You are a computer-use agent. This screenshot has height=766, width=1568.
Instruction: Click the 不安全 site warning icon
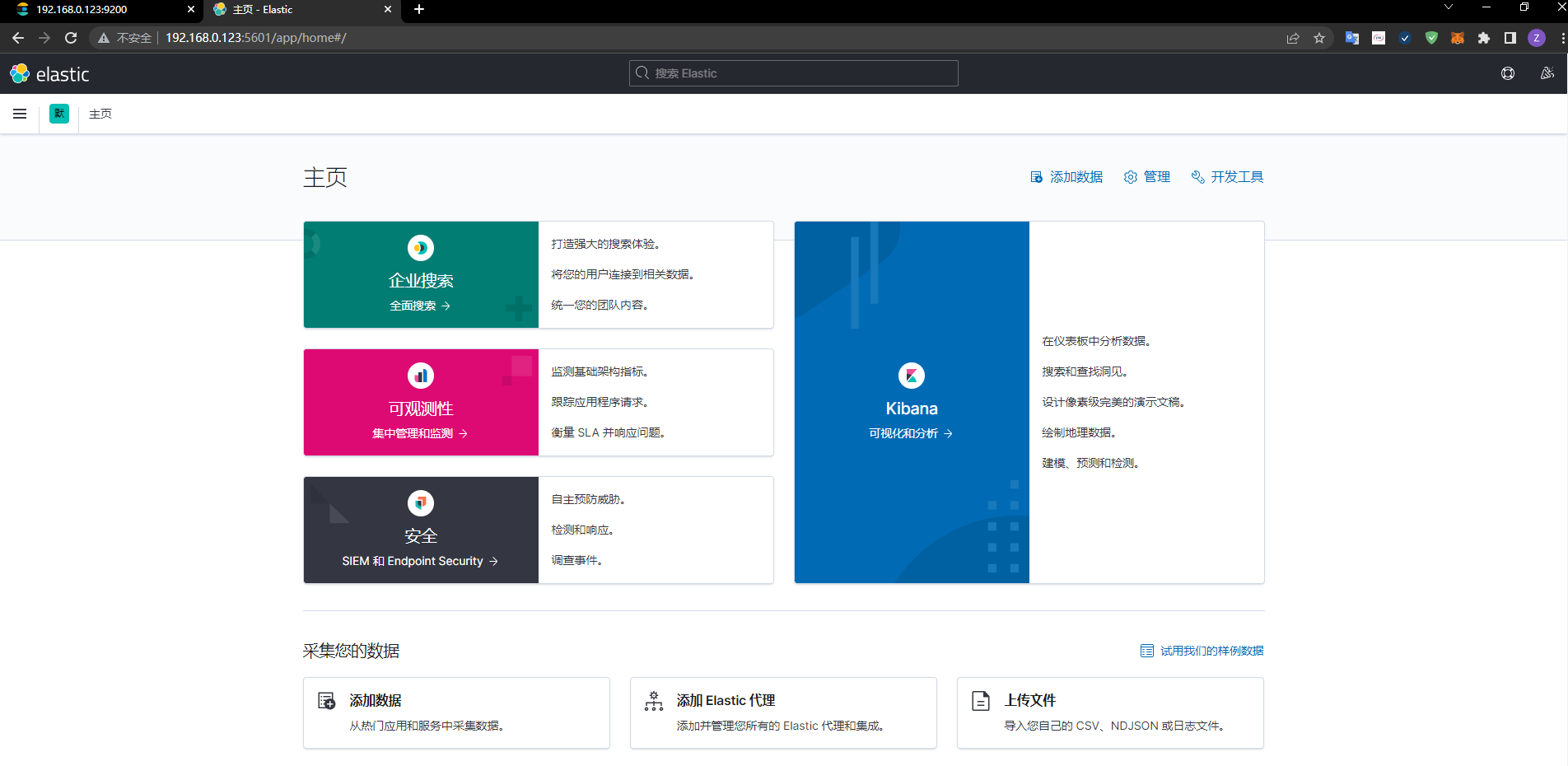104,38
